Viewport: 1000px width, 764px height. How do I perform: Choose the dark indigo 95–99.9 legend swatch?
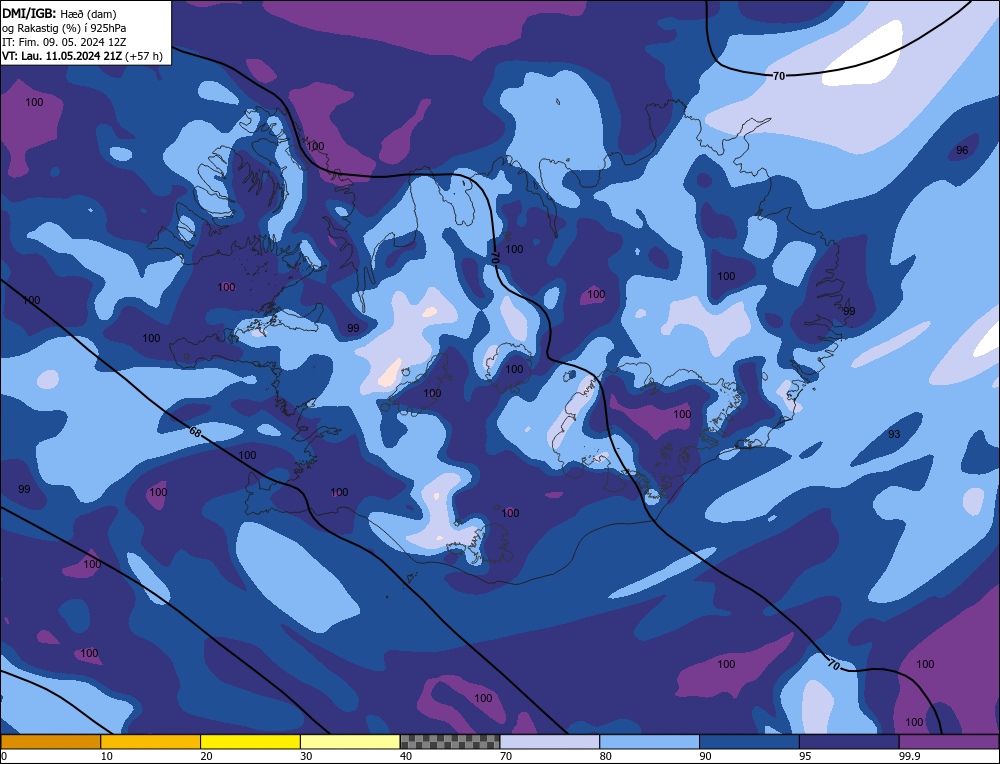(x=849, y=741)
